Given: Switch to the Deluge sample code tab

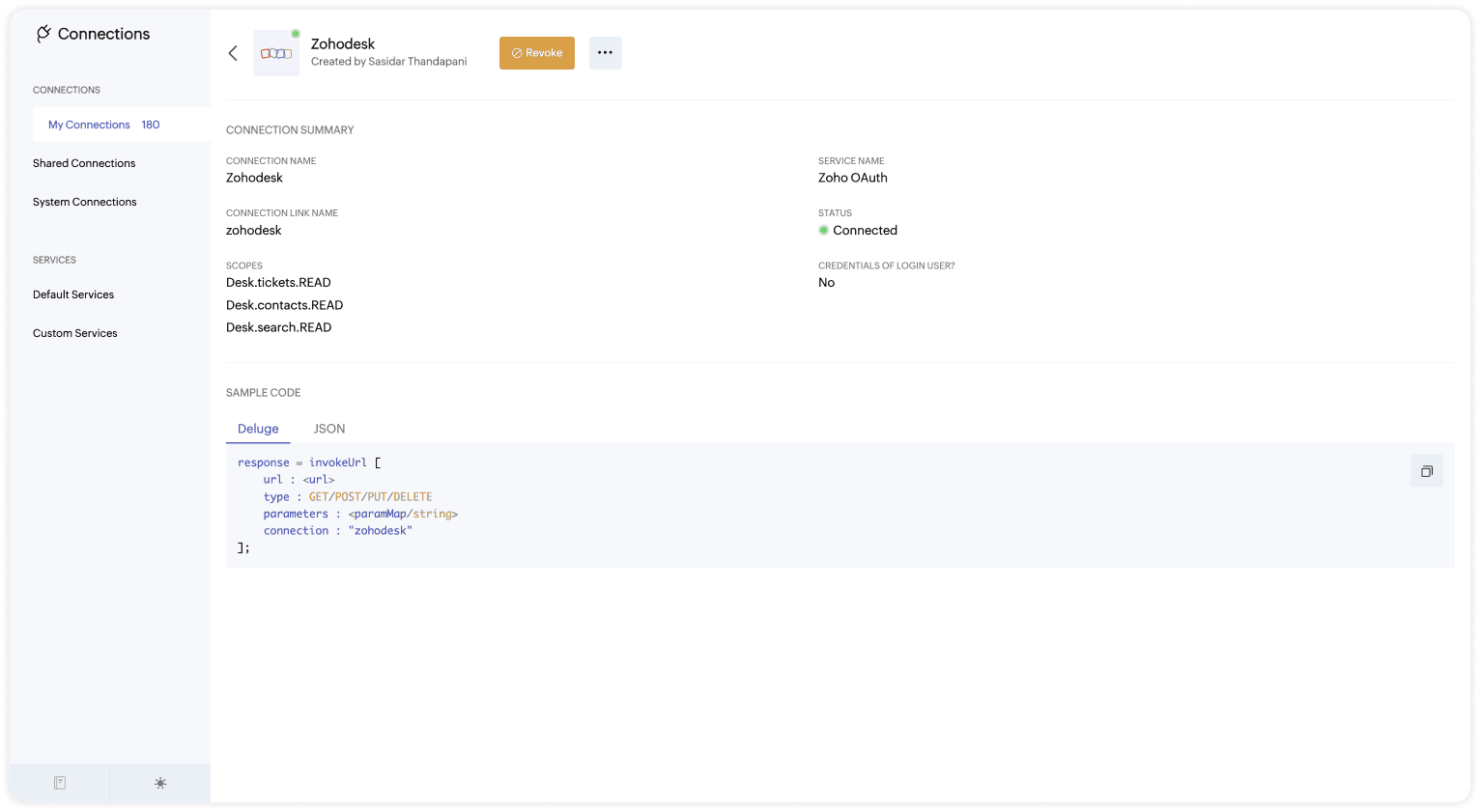Looking at the screenshot, I should (x=258, y=429).
